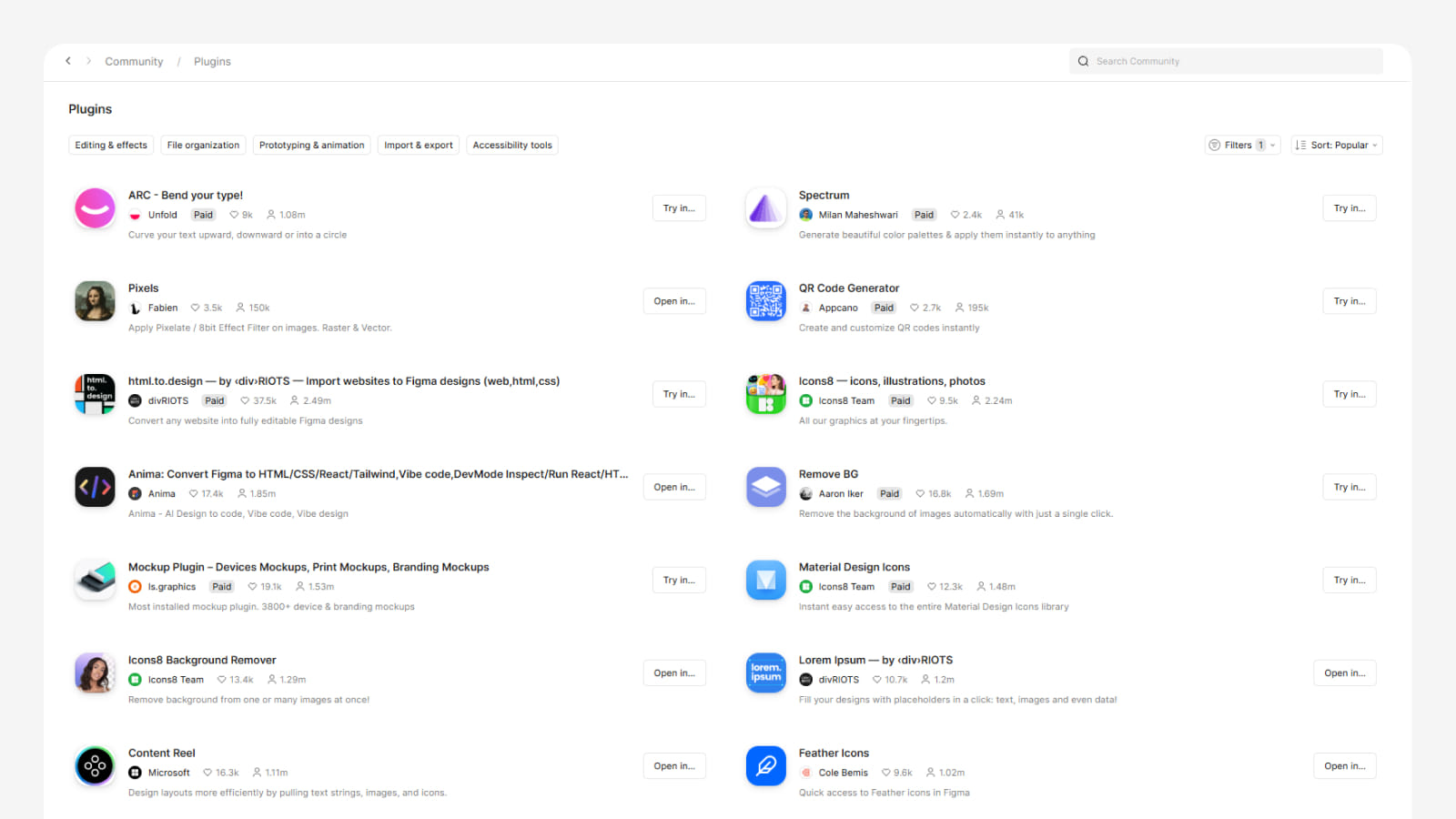Focus the Search Community field
This screenshot has height=819, width=1456.
pos(1226,61)
